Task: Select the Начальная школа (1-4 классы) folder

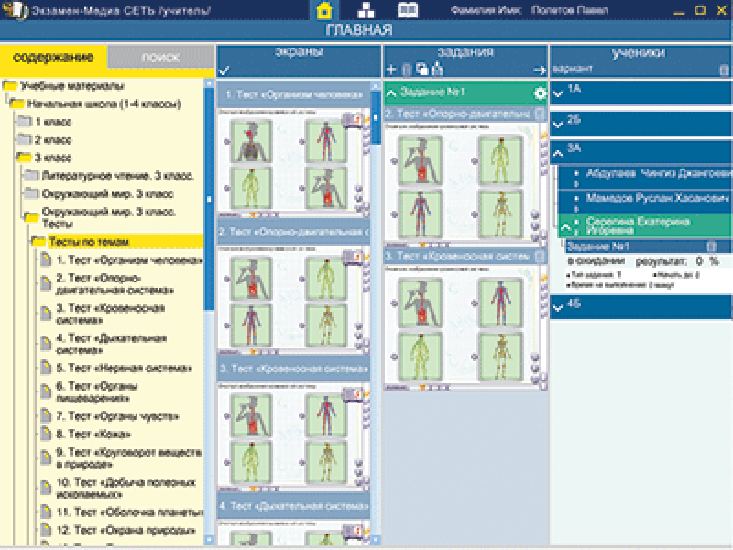Action: (104, 104)
